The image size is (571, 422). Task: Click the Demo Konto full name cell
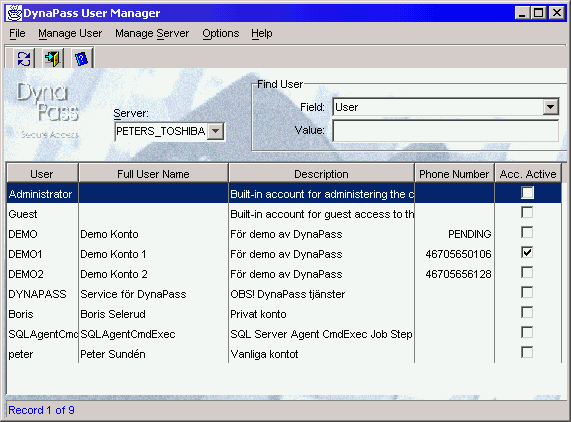click(x=153, y=234)
